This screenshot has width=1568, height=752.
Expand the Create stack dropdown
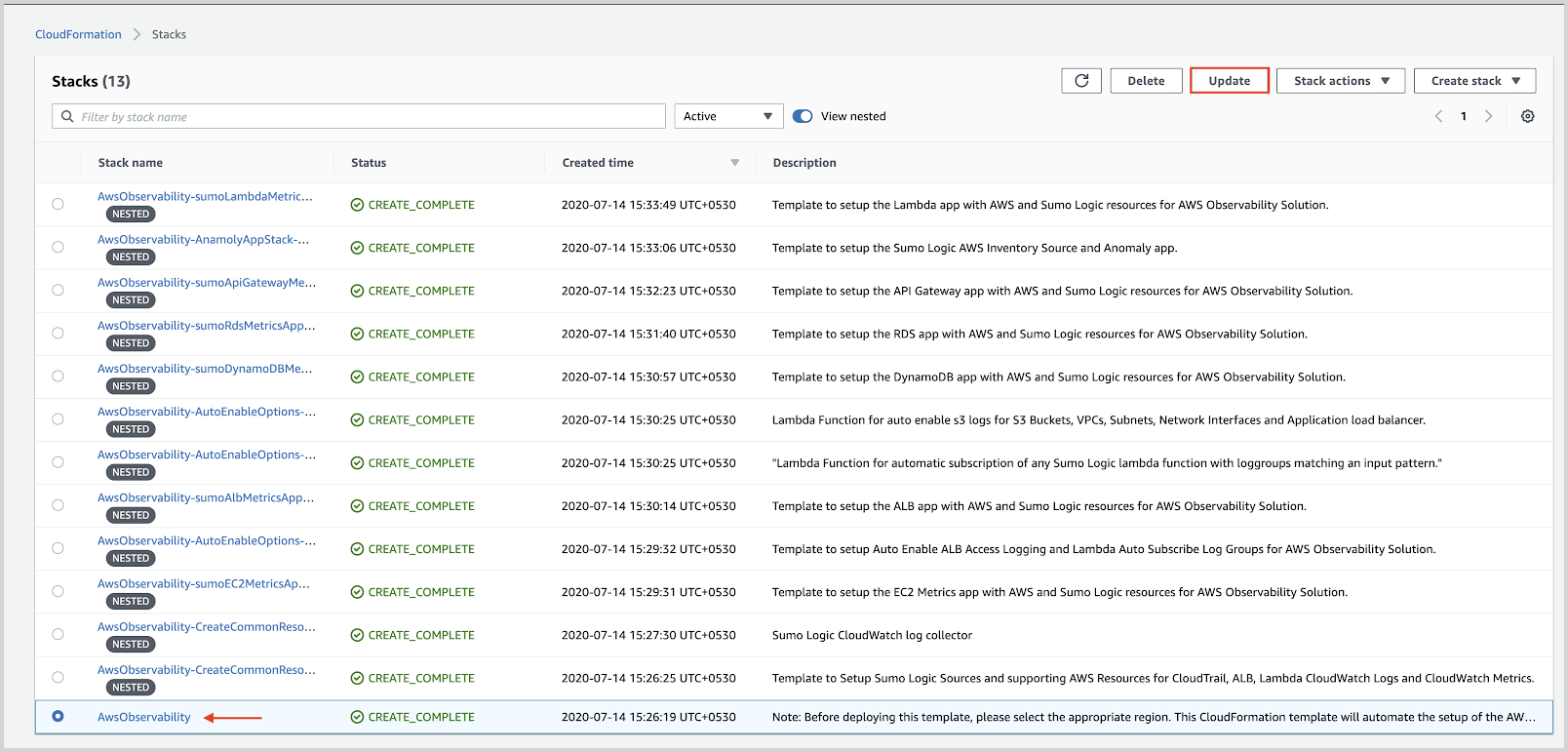(x=1473, y=81)
